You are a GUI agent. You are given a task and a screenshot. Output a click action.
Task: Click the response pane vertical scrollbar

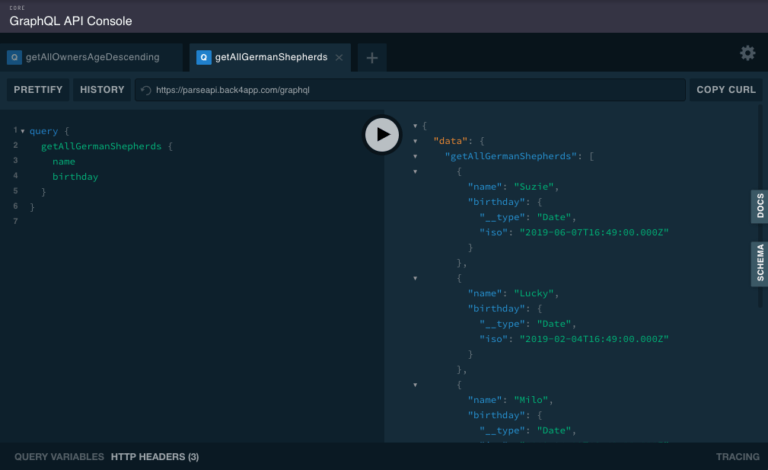pyautogui.click(x=761, y=206)
